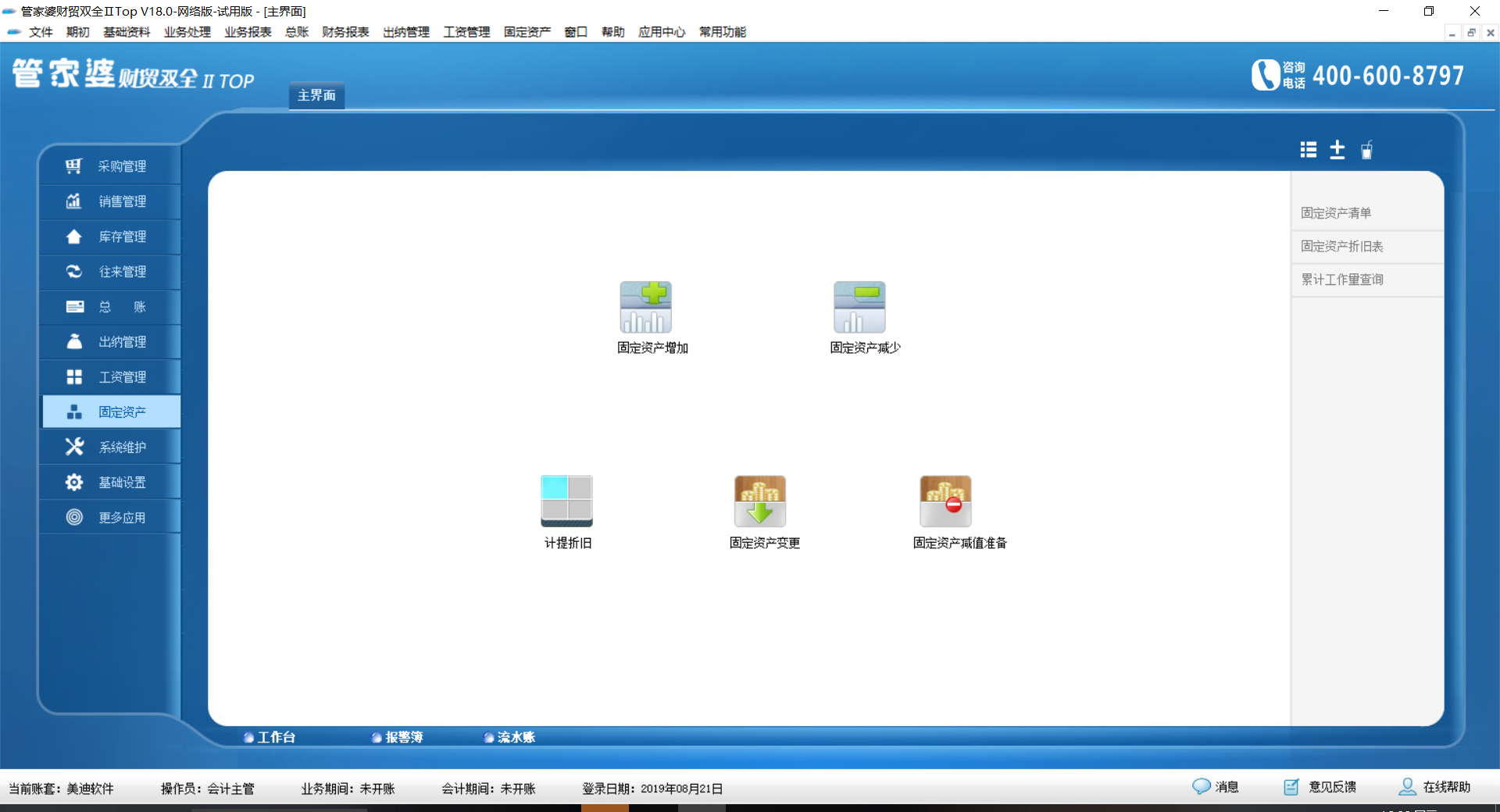Click the 操作员: 会计主管 status text
The image size is (1500, 812).
(208, 789)
